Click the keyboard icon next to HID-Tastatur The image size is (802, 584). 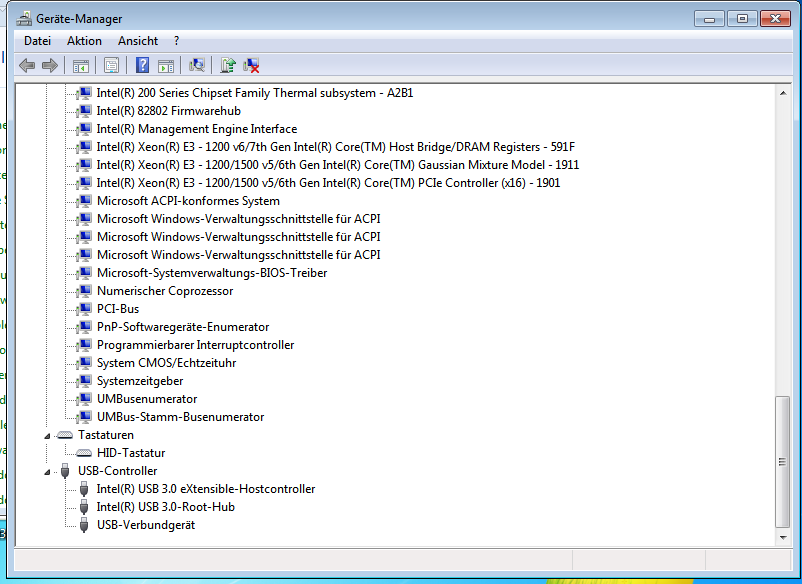click(84, 453)
